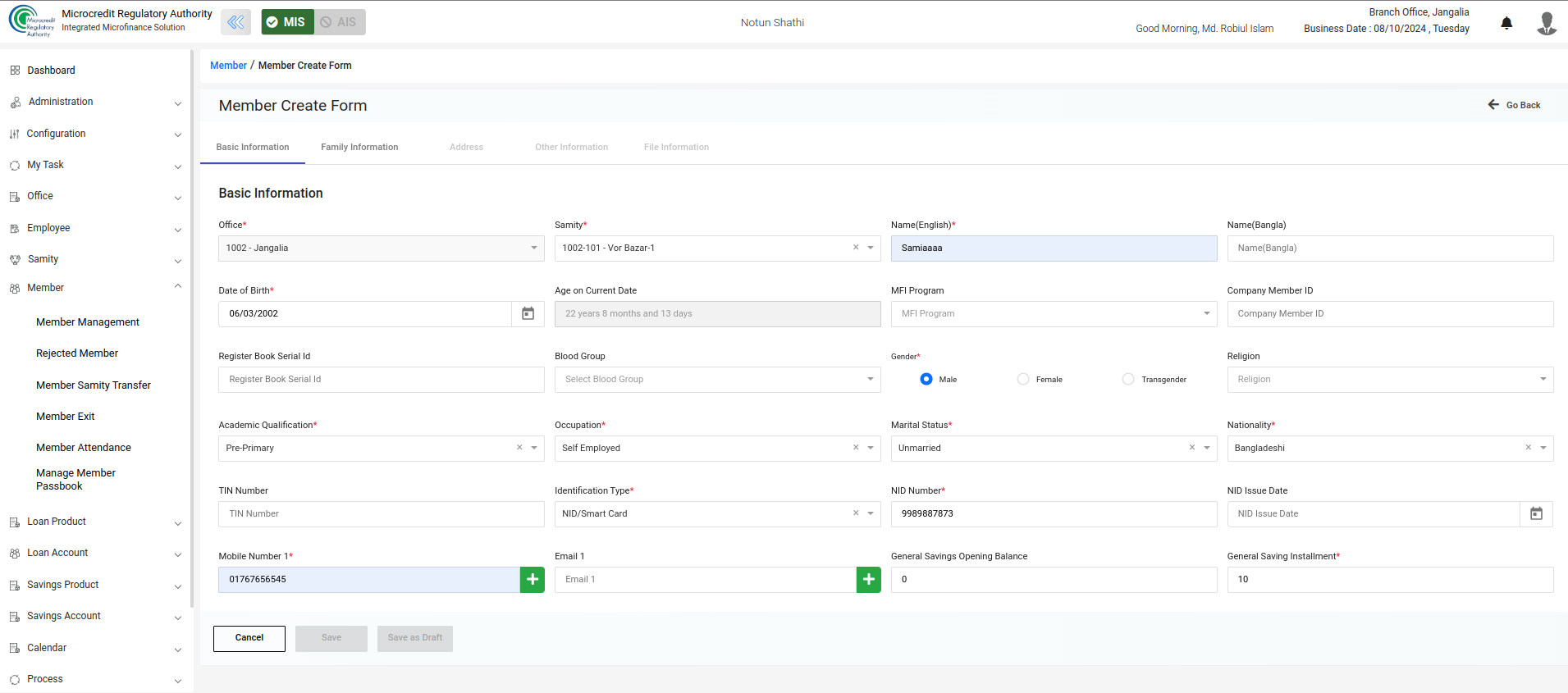This screenshot has width=1568, height=693.
Task: Switch to AIS mode
Action: pyautogui.click(x=340, y=22)
